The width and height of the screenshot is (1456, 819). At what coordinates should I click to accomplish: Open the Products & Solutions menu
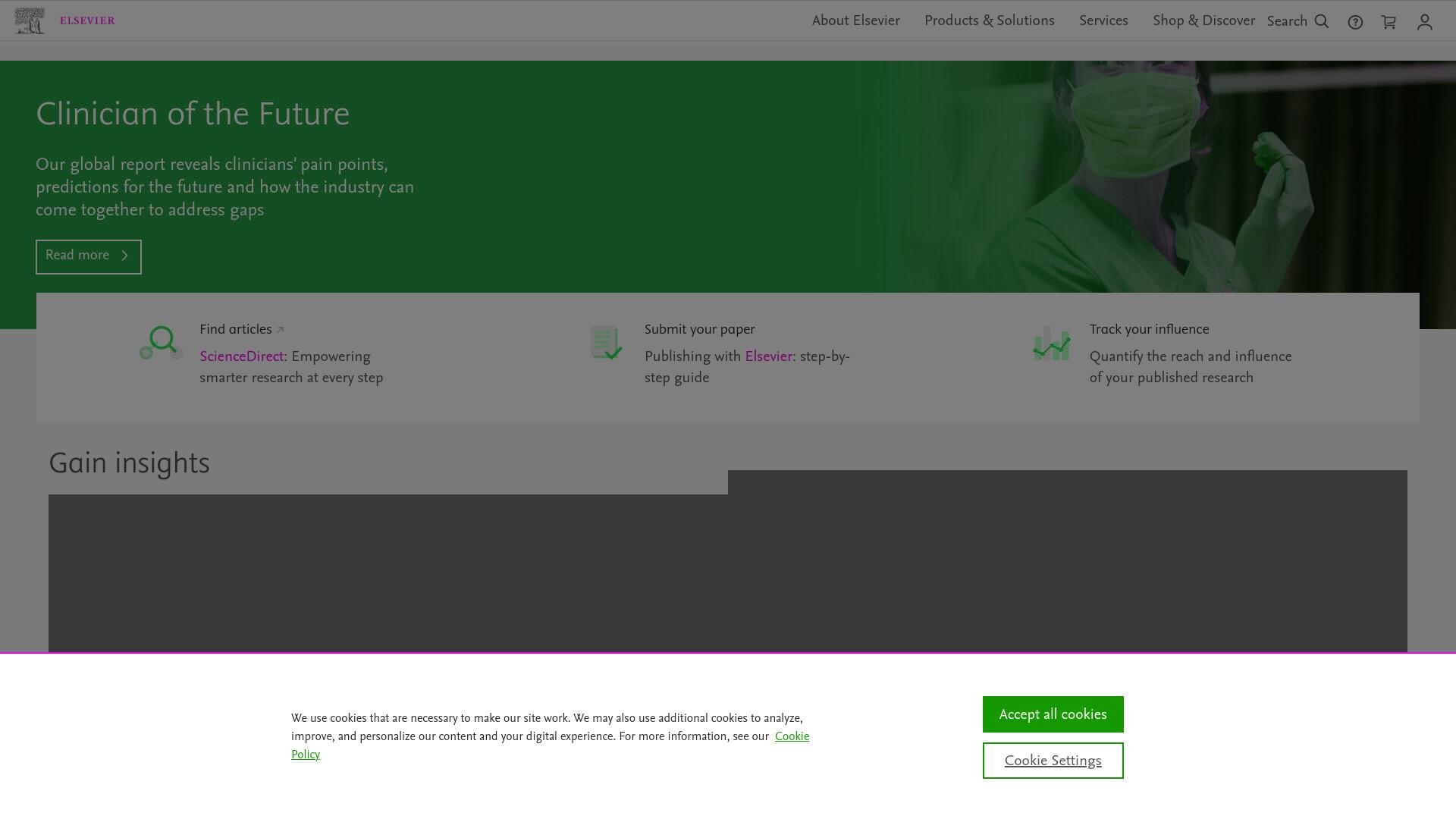pos(989,21)
